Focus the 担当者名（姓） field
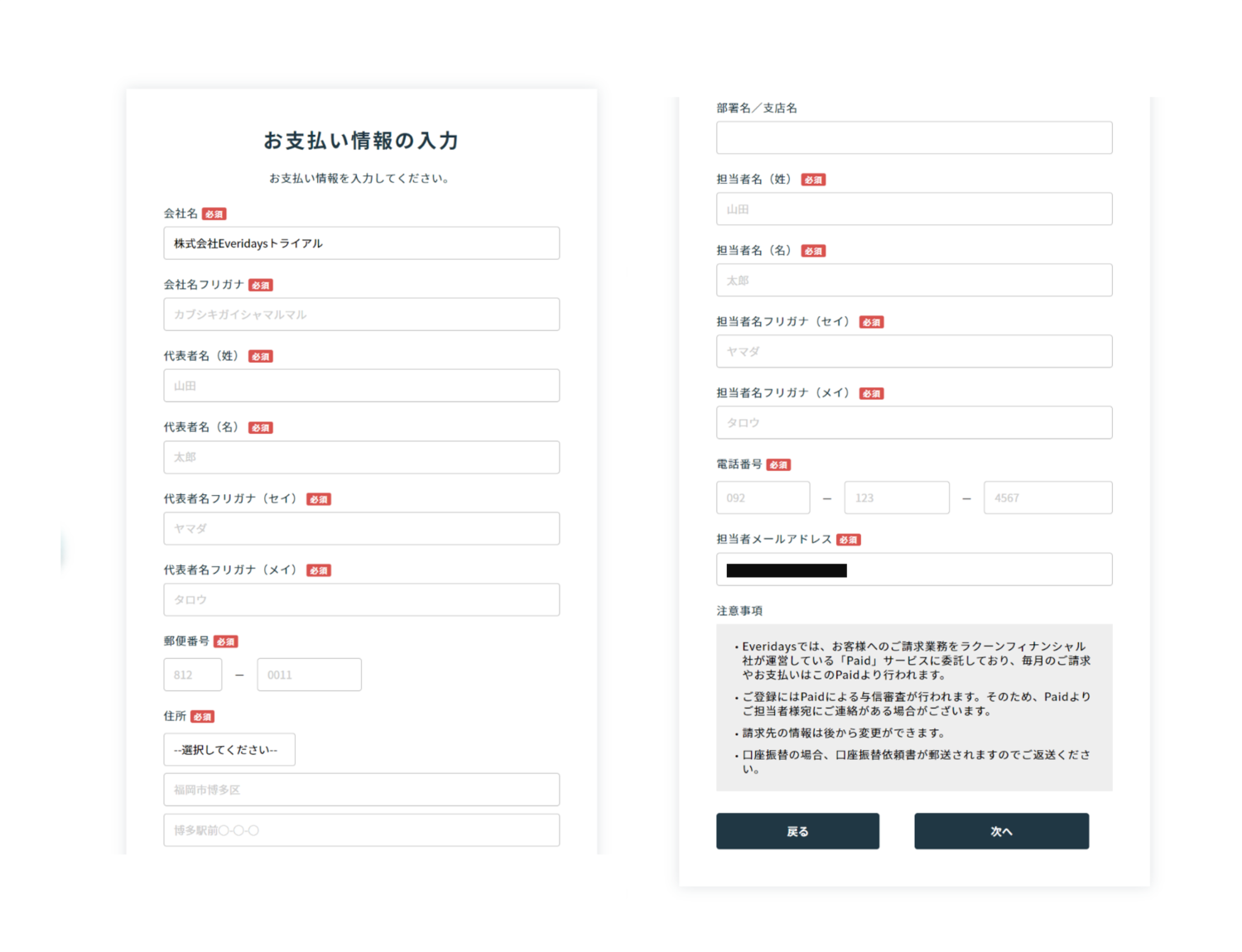The image size is (1242, 952). click(913, 209)
